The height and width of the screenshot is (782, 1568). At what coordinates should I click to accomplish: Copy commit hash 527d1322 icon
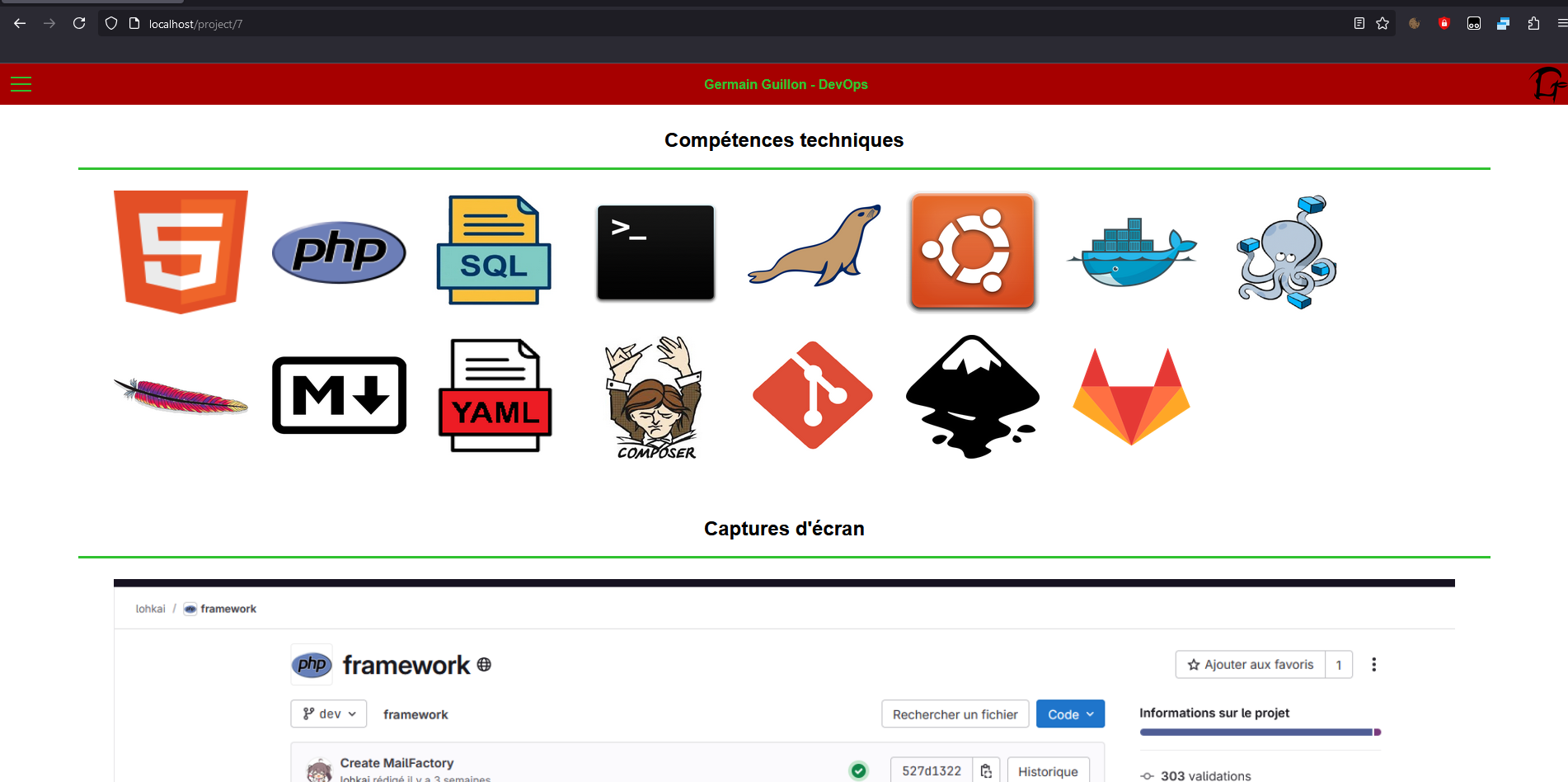point(986,770)
